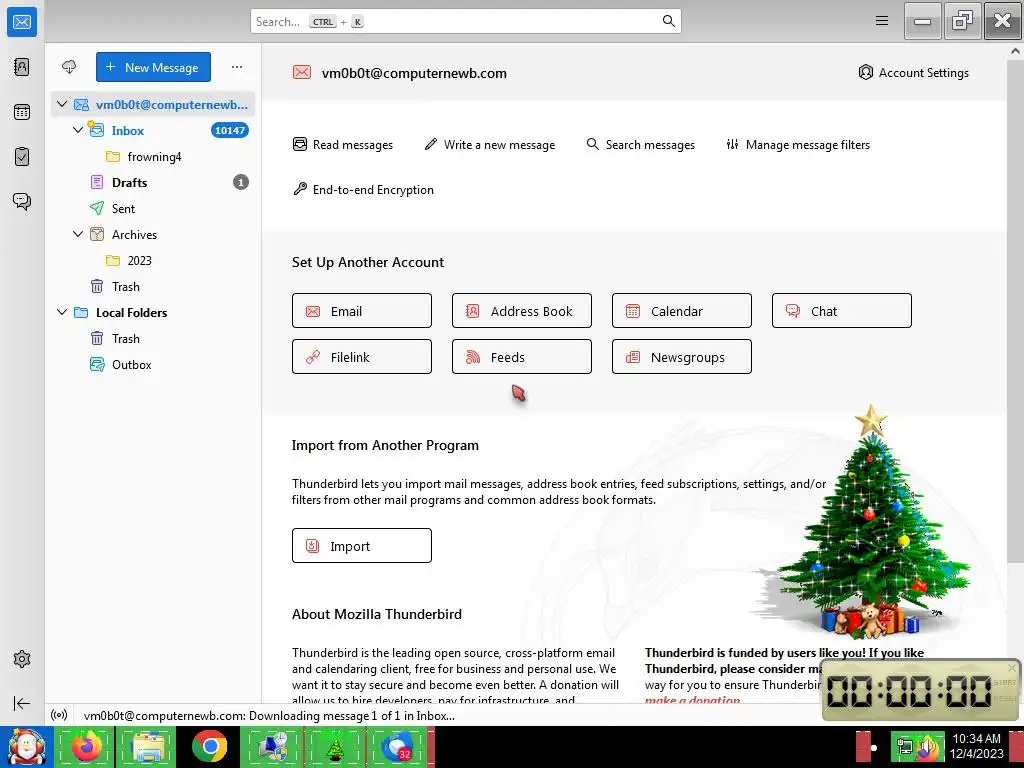Set up Feeds account
Screen dimensions: 1024x768
pyautogui.click(x=522, y=357)
